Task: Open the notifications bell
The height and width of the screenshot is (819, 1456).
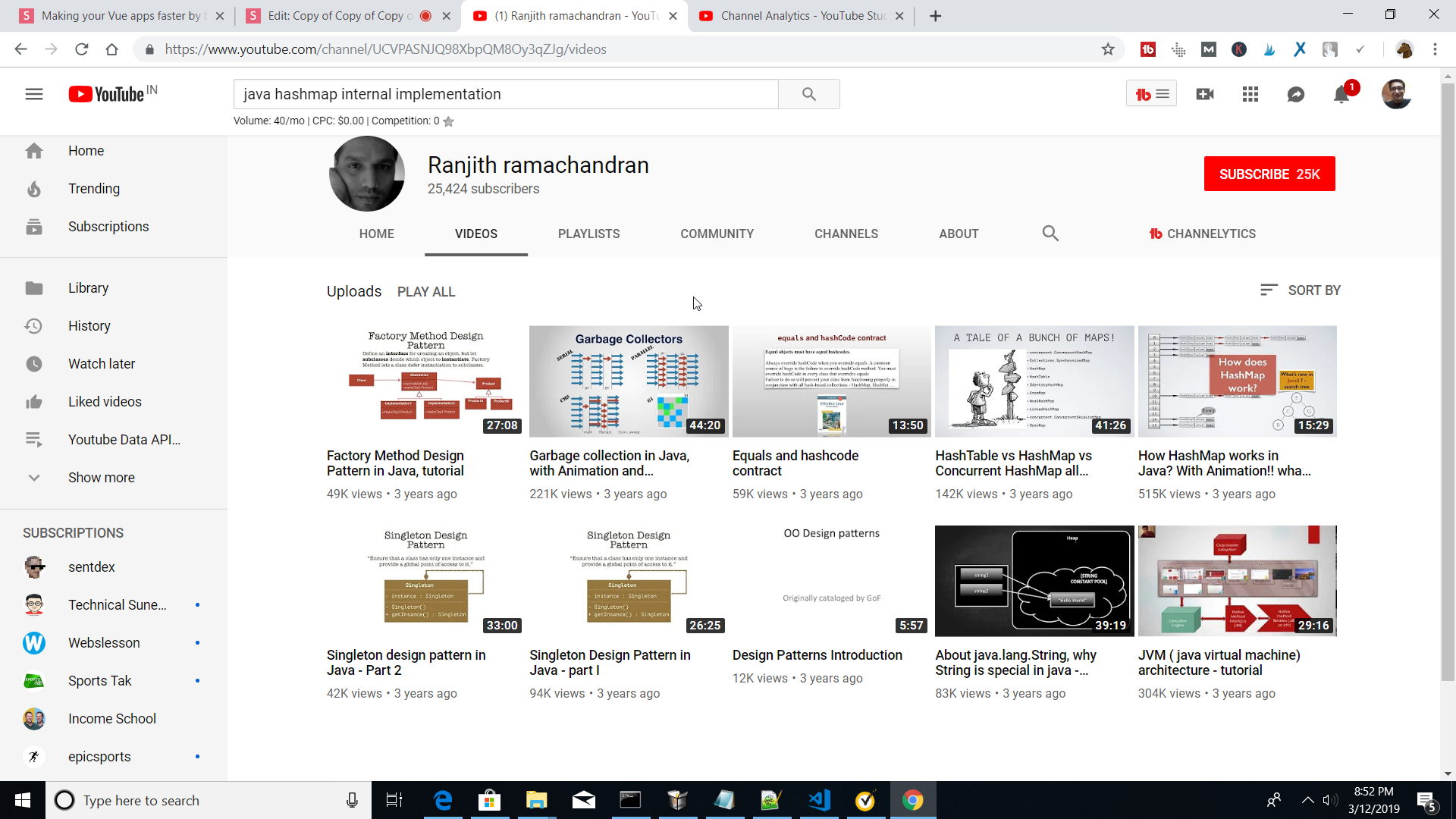Action: point(1341,94)
